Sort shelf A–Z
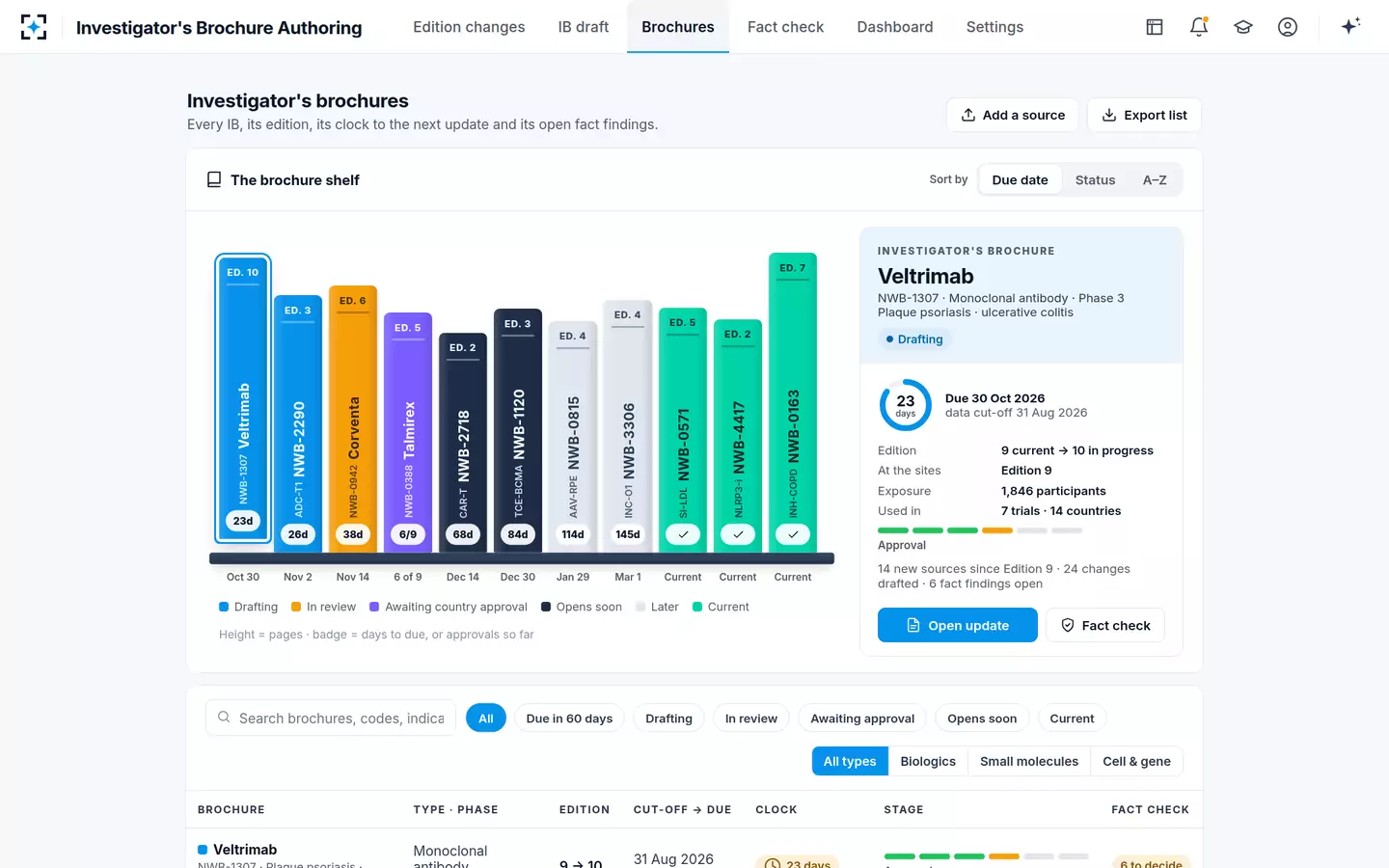Image resolution: width=1389 pixels, height=868 pixels. (x=1155, y=179)
